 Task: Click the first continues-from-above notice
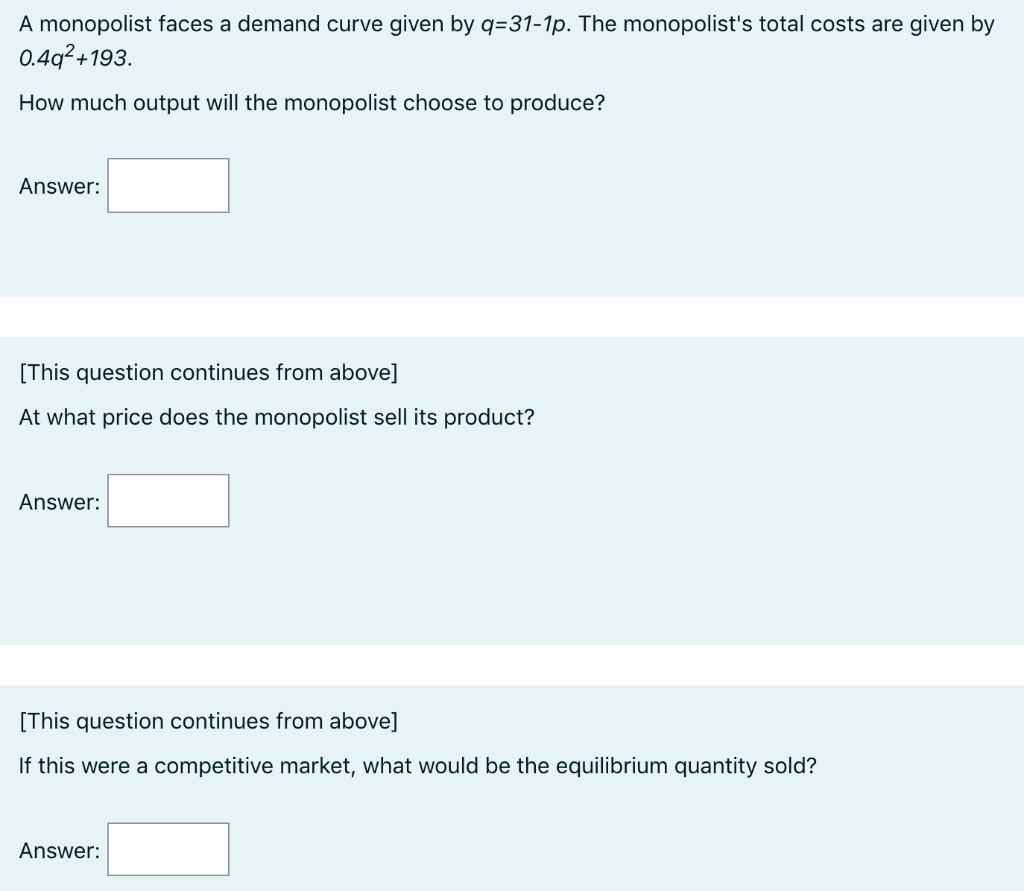point(207,372)
